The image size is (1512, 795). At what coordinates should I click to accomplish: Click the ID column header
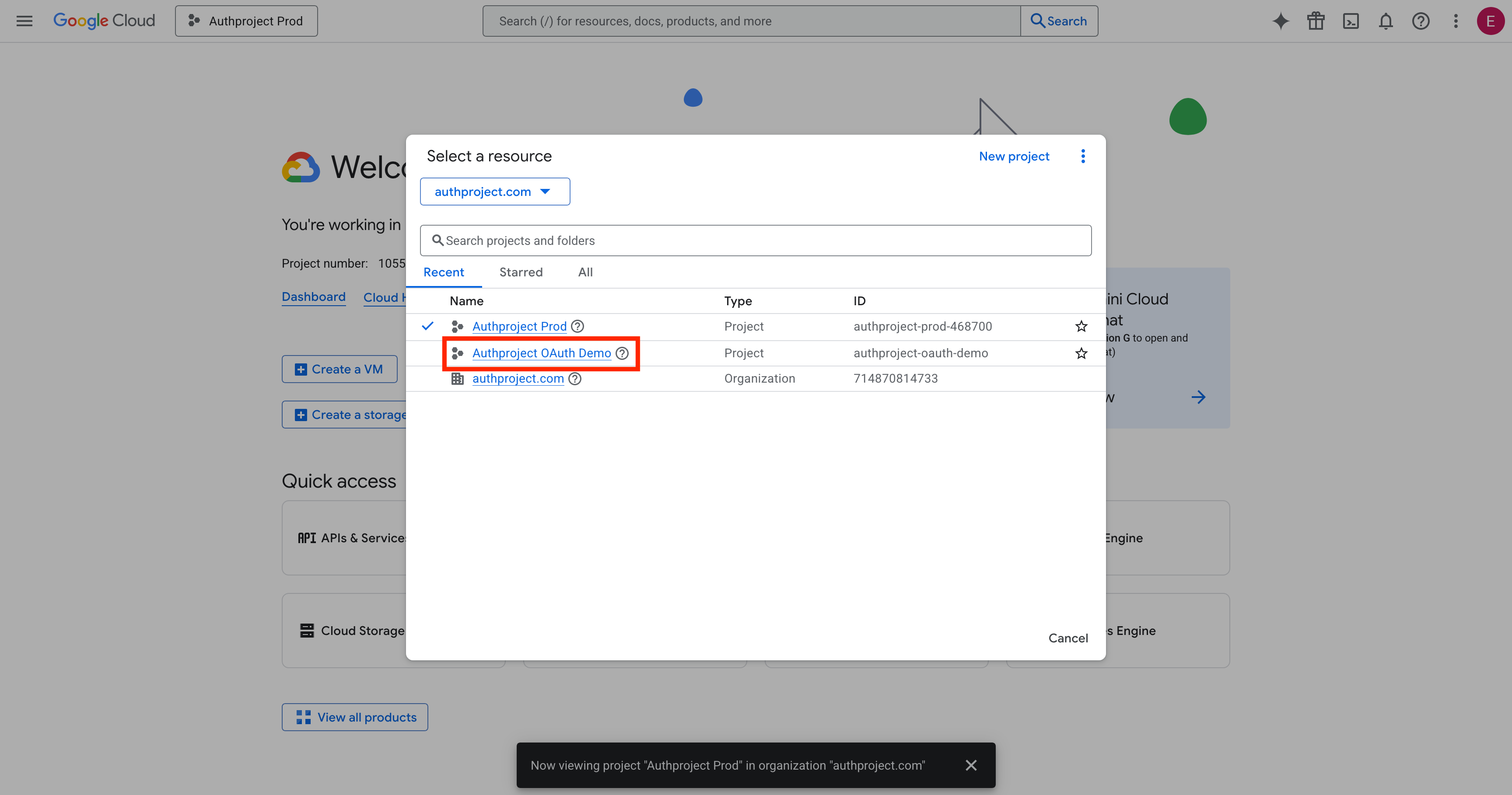(x=859, y=301)
